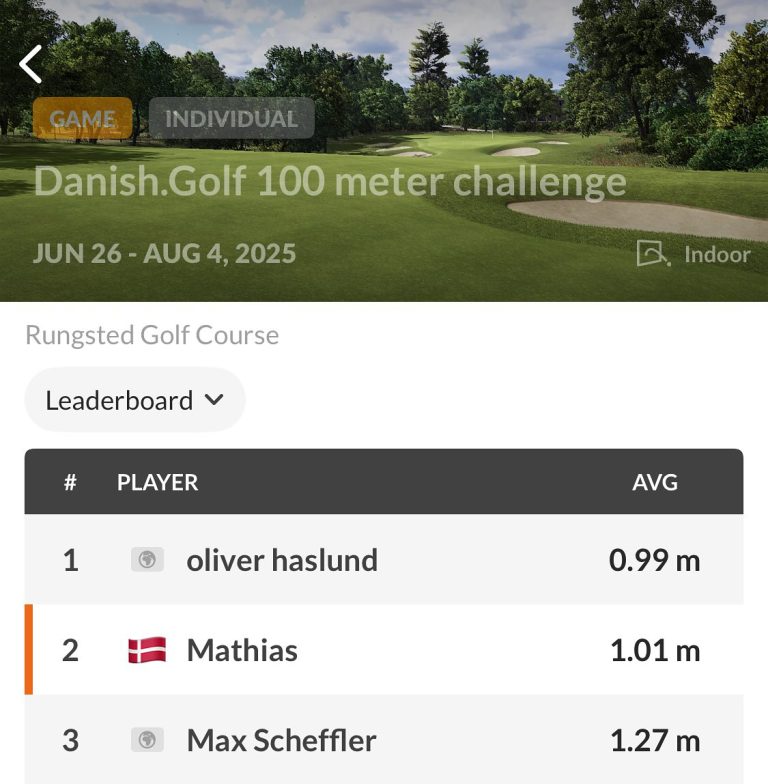Select the INDIVIDUAL tag
768x784 pixels.
[x=232, y=118]
